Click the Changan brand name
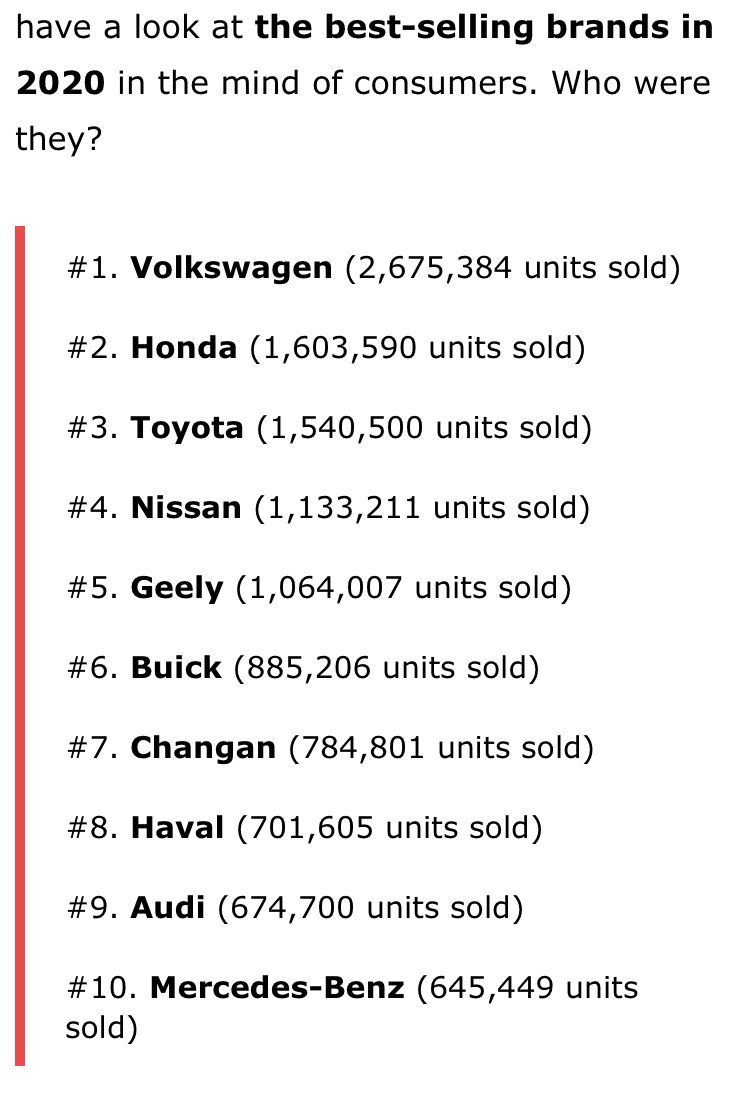The width and height of the screenshot is (750, 1104). coord(203,748)
